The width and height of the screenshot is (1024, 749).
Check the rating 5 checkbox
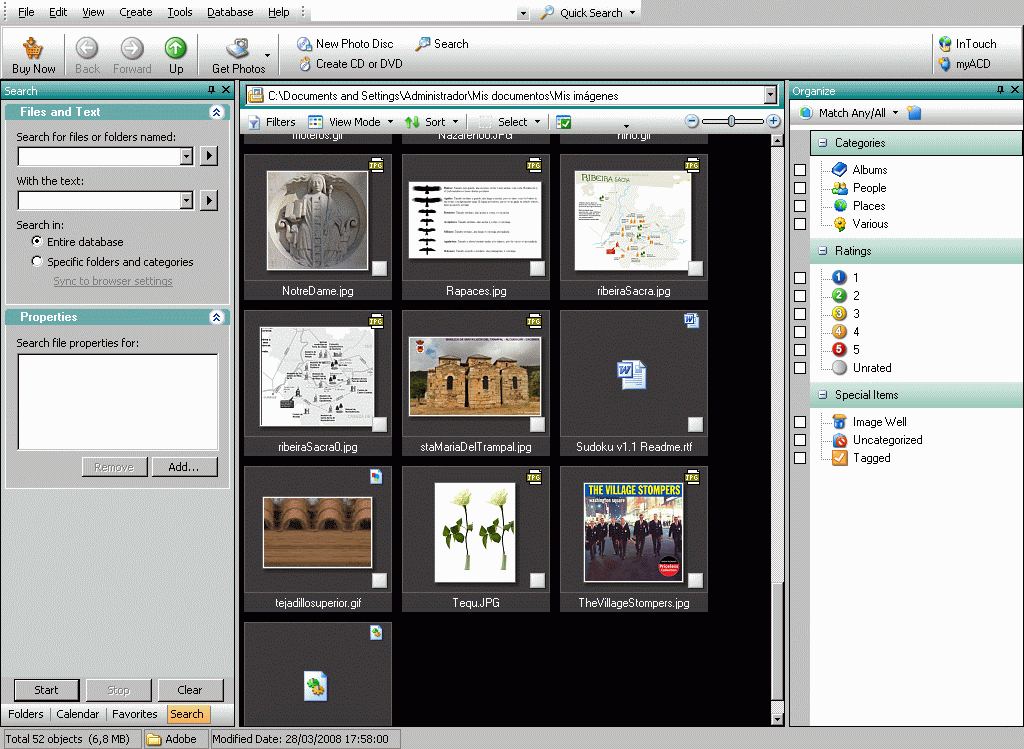[799, 349]
